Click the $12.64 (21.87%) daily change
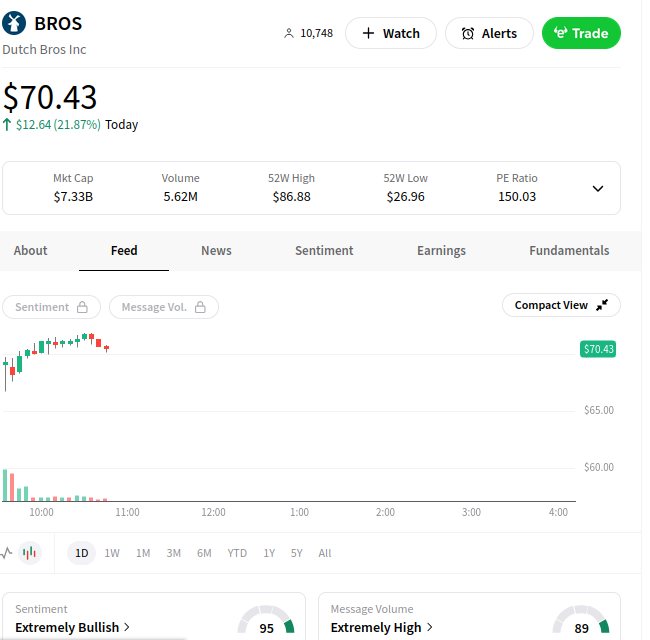This screenshot has width=650, height=640. tap(58, 124)
